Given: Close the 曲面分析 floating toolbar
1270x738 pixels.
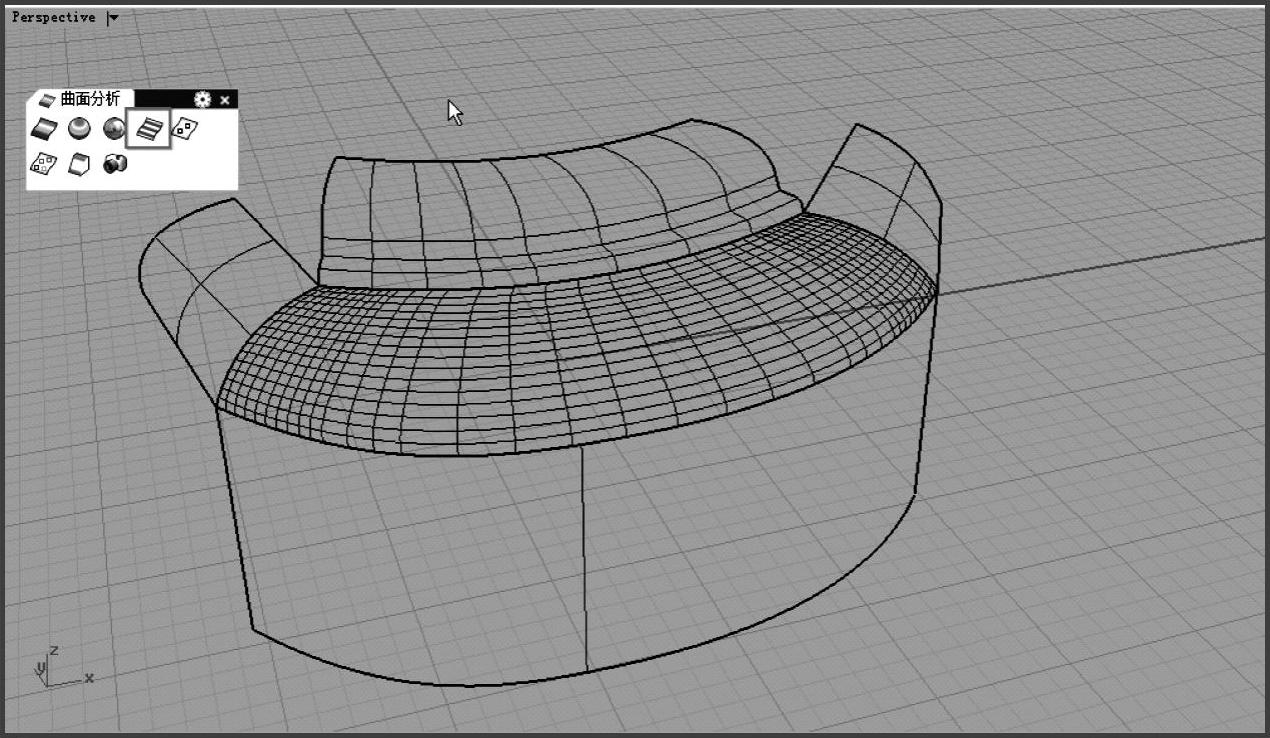Looking at the screenshot, I should (x=225, y=99).
